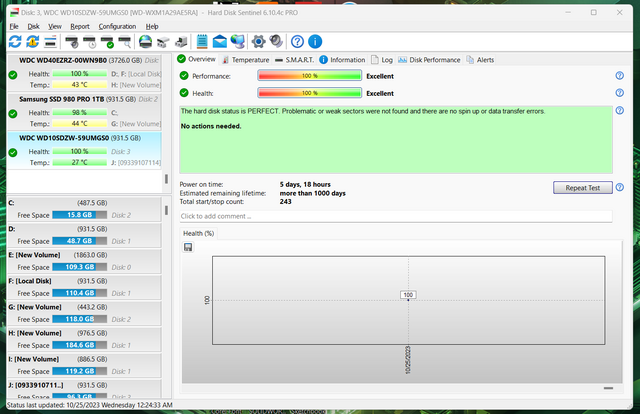
Task: Click the floppy save icon above health chart
Action: pyautogui.click(x=188, y=247)
